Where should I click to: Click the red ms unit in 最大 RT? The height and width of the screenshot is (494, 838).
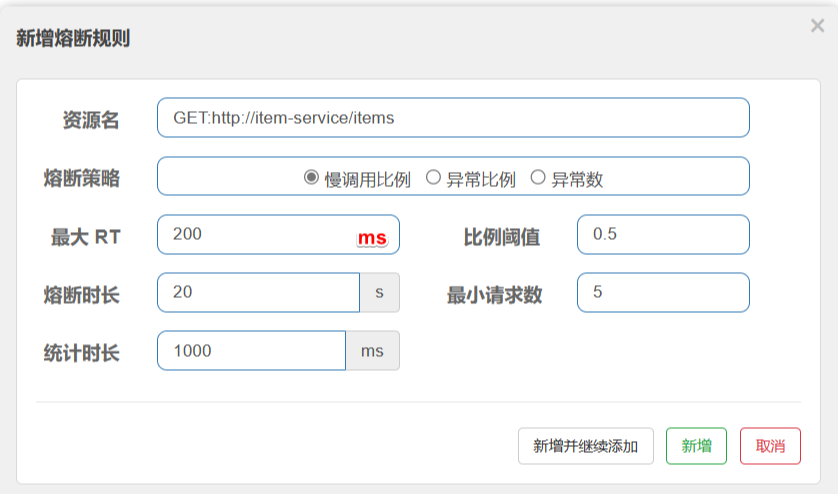(x=372, y=238)
